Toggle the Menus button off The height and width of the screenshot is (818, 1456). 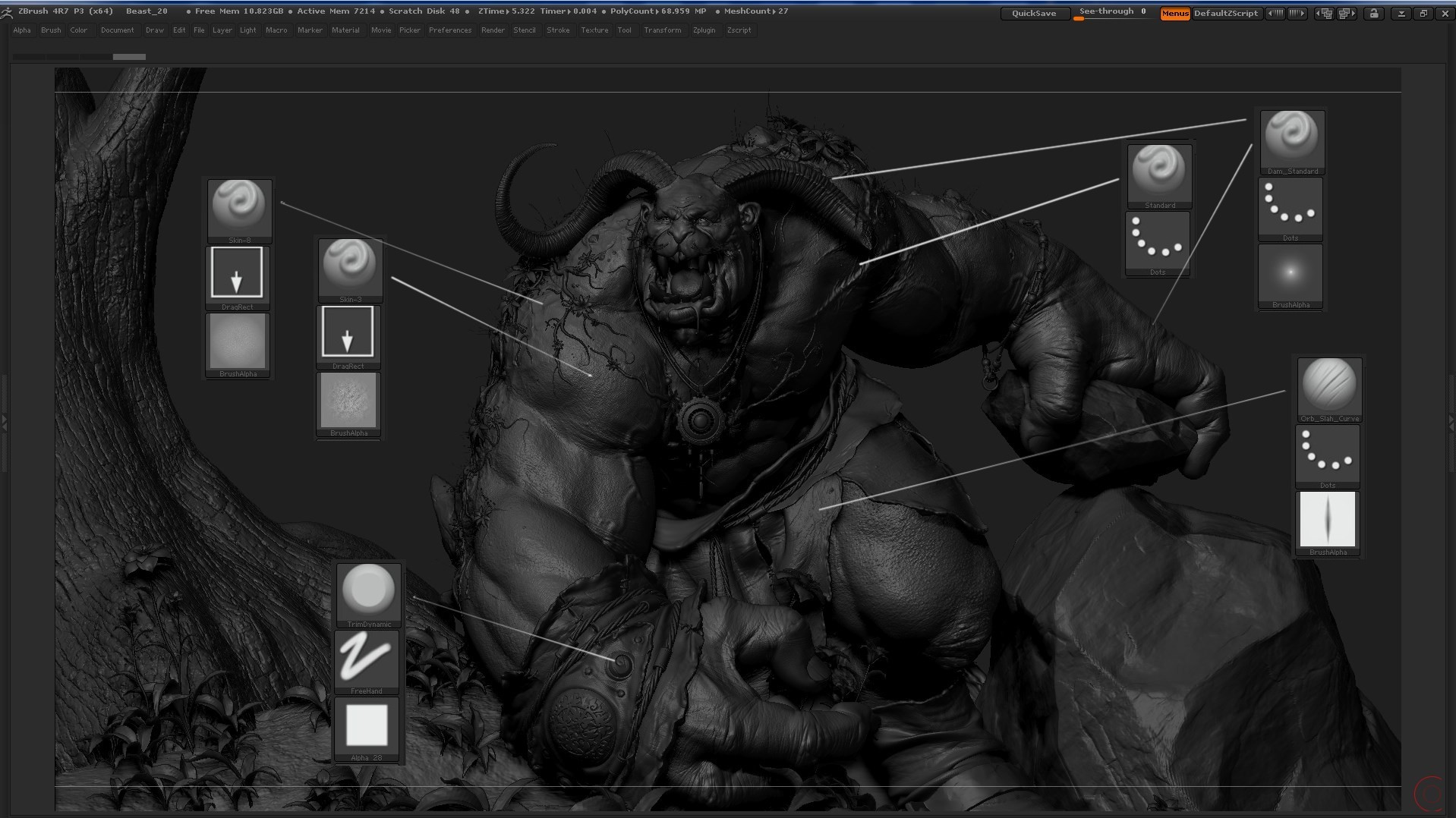[x=1174, y=14]
